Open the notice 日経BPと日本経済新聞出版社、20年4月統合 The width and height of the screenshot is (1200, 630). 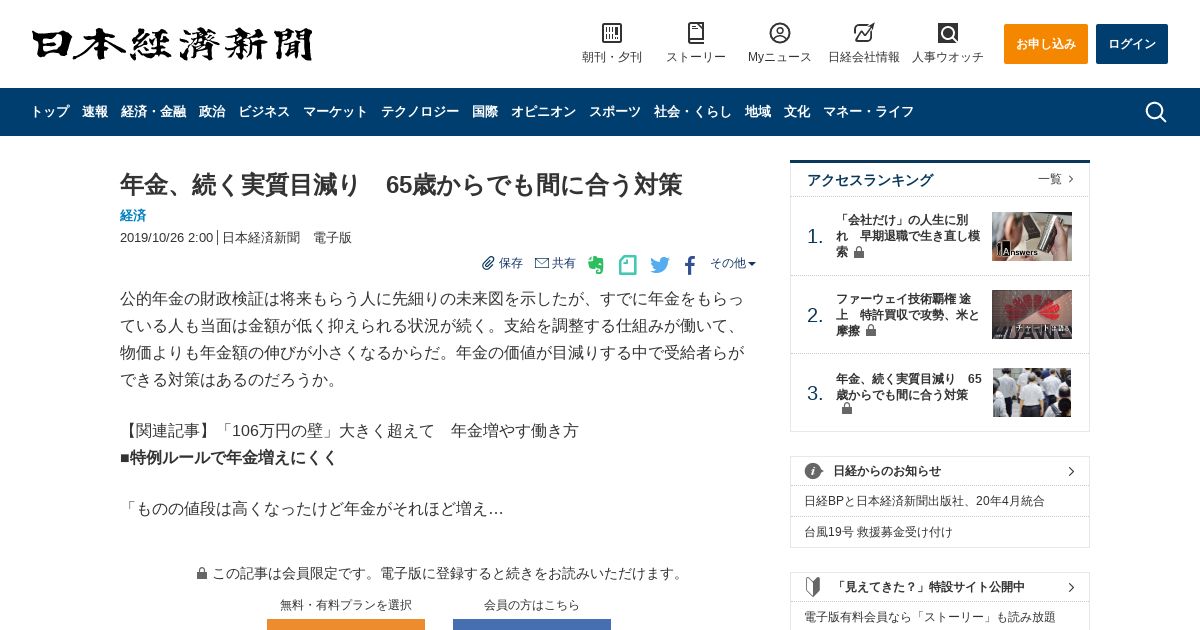(x=924, y=501)
